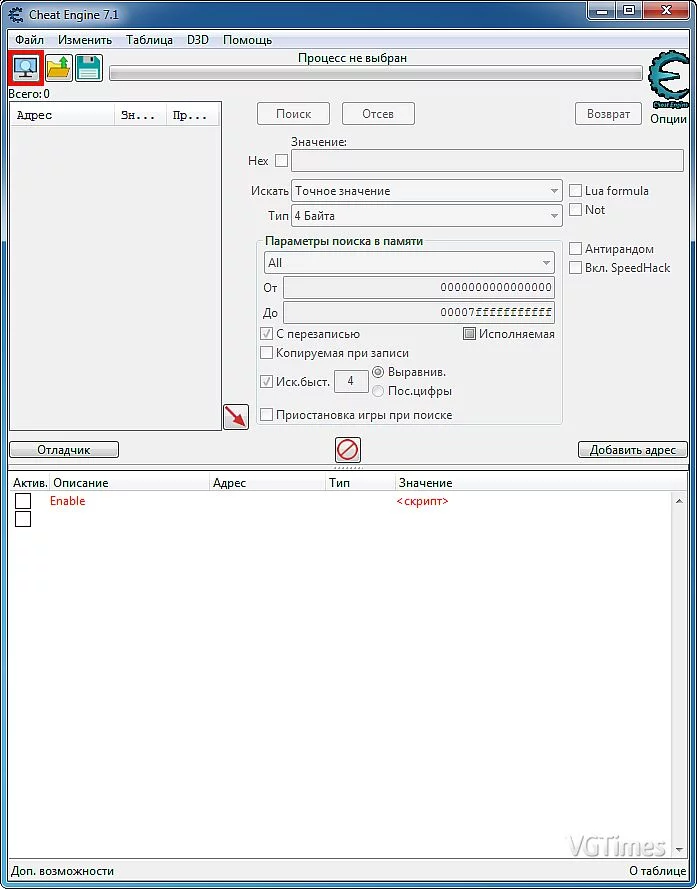Start a first scan with Поиск
697x889 pixels.
[x=293, y=114]
